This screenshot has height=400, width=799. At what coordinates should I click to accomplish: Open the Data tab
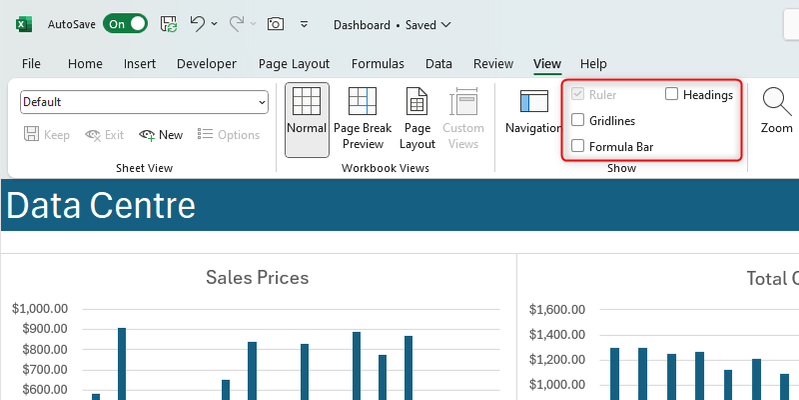pos(439,64)
